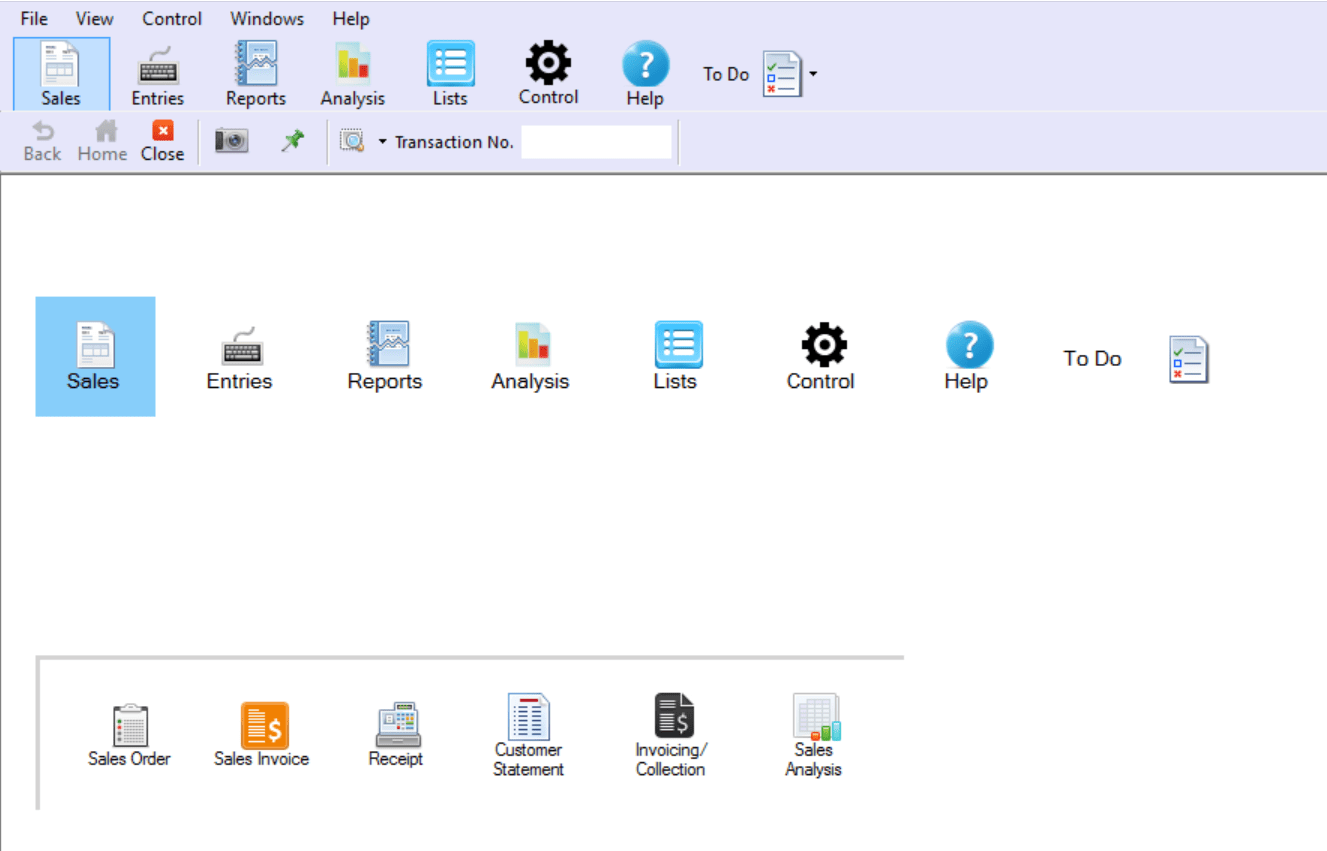
Task: Open the Control menu
Action: coord(171,18)
